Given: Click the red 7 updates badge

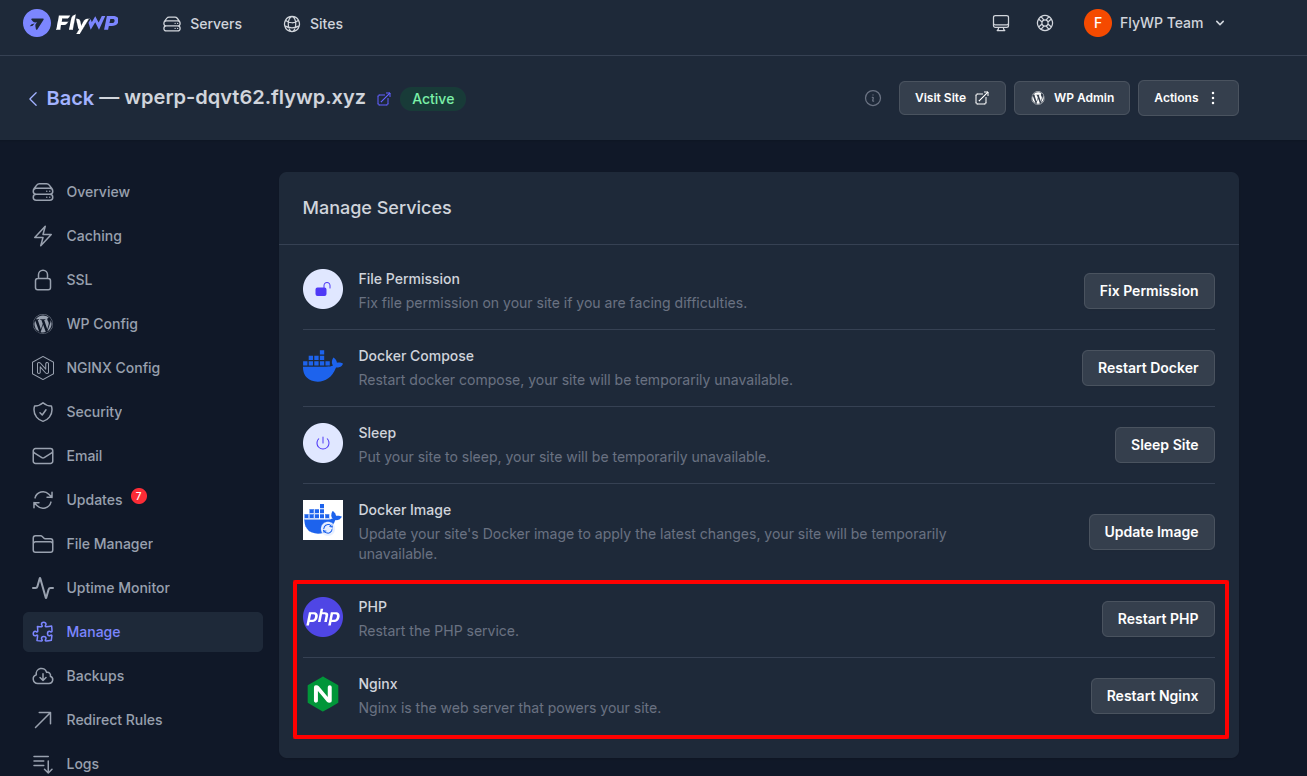Looking at the screenshot, I should (139, 496).
